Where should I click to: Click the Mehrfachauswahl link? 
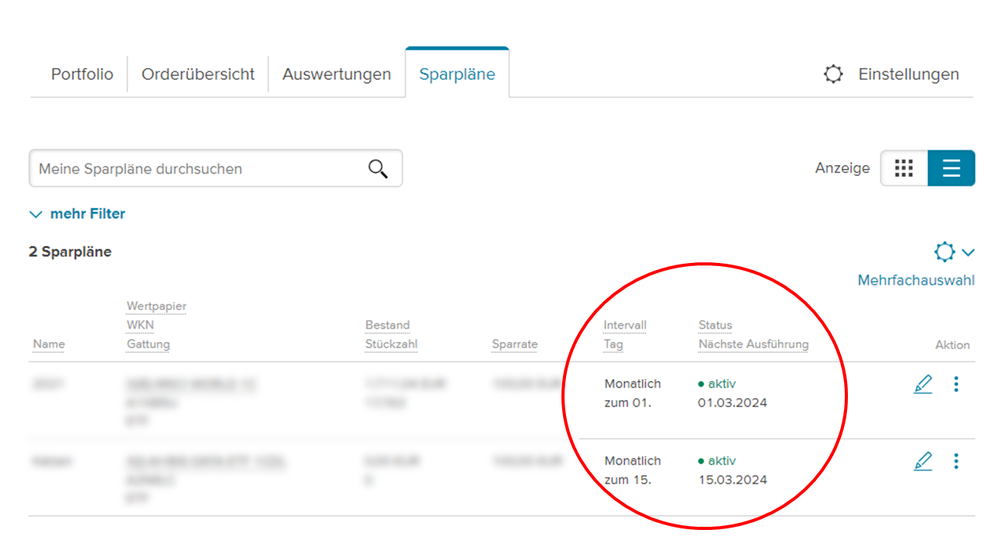pos(916,280)
